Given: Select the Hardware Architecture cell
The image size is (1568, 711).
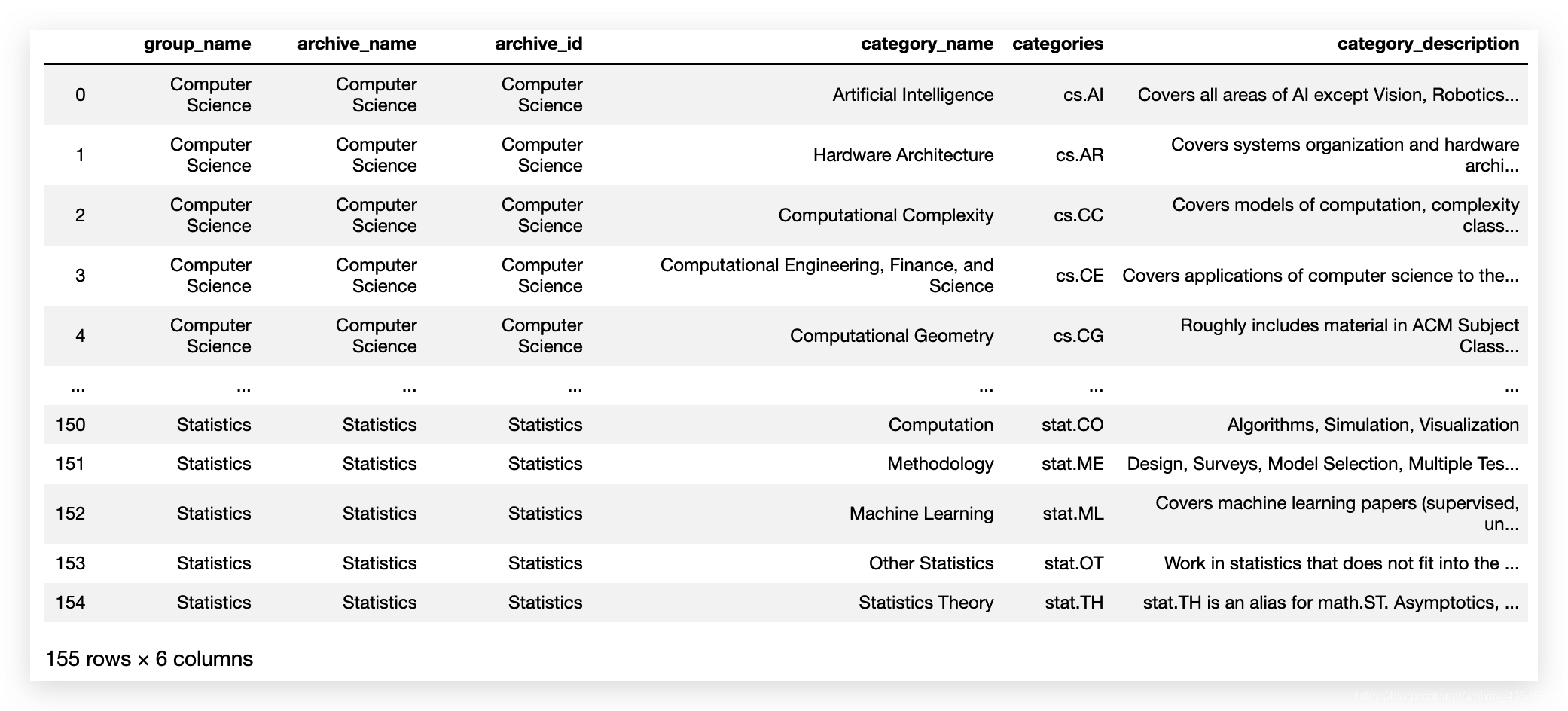Looking at the screenshot, I should point(904,155).
